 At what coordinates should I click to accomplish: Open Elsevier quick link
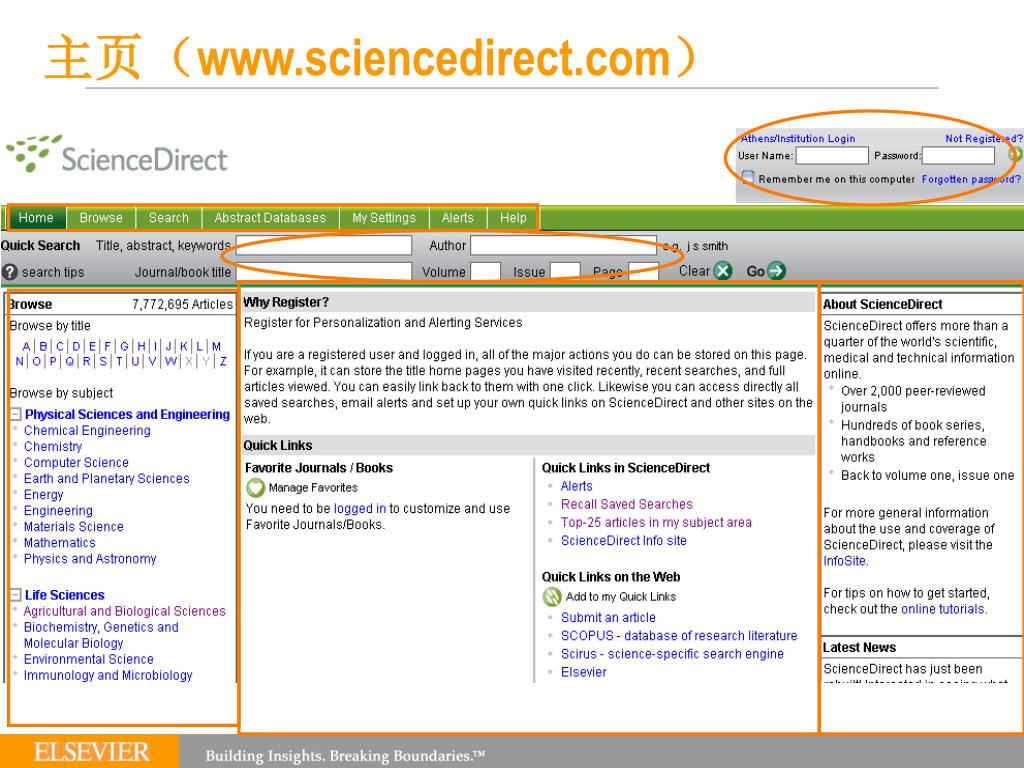584,673
